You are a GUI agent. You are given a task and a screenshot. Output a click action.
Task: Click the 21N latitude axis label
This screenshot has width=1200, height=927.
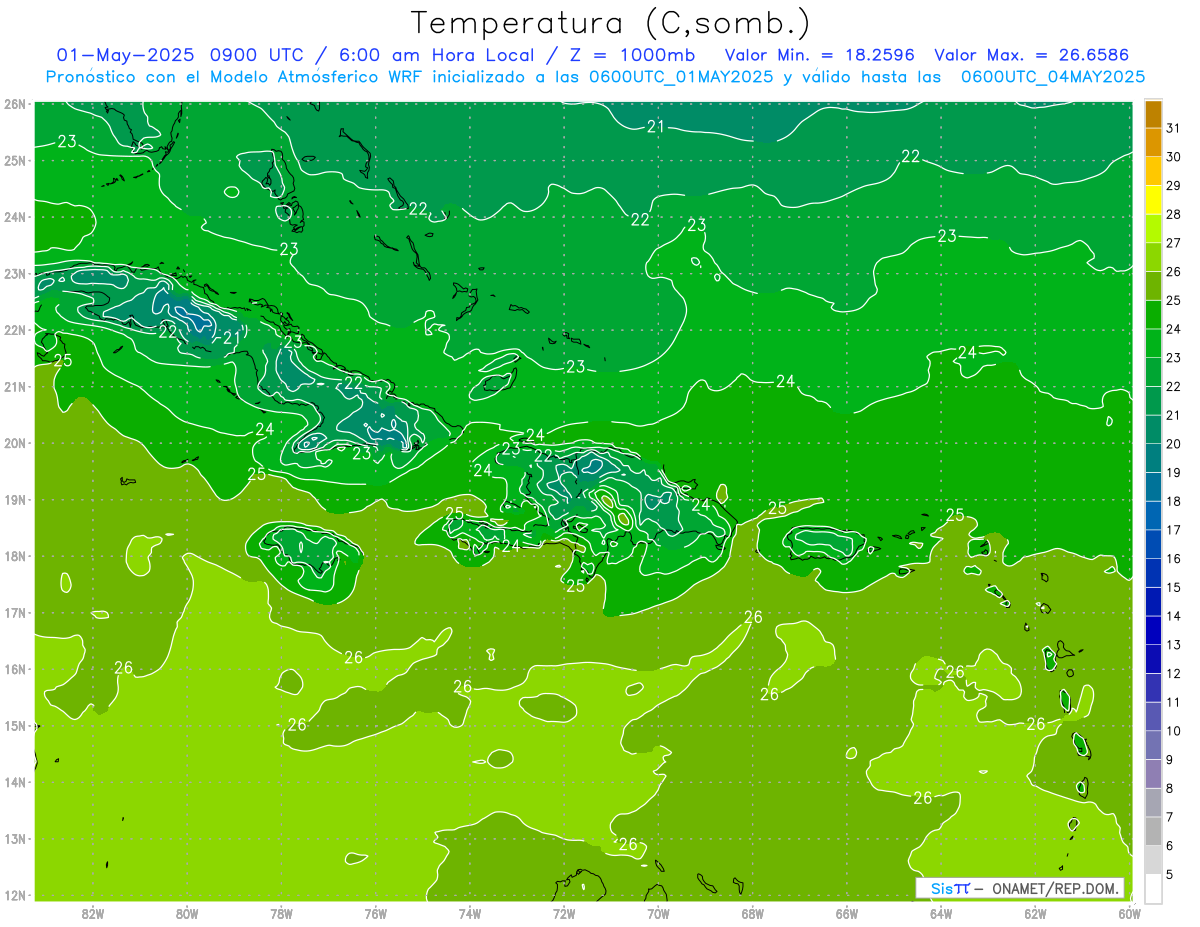[15, 386]
